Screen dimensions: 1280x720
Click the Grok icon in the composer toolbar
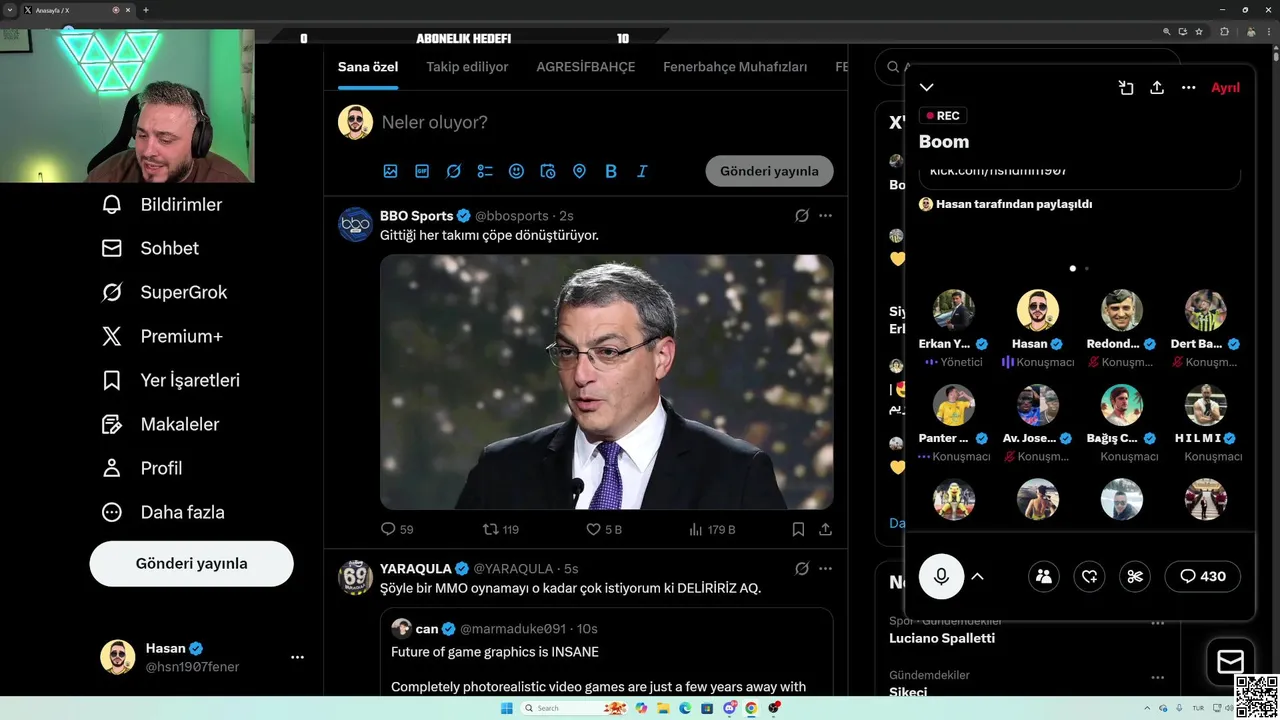point(454,171)
